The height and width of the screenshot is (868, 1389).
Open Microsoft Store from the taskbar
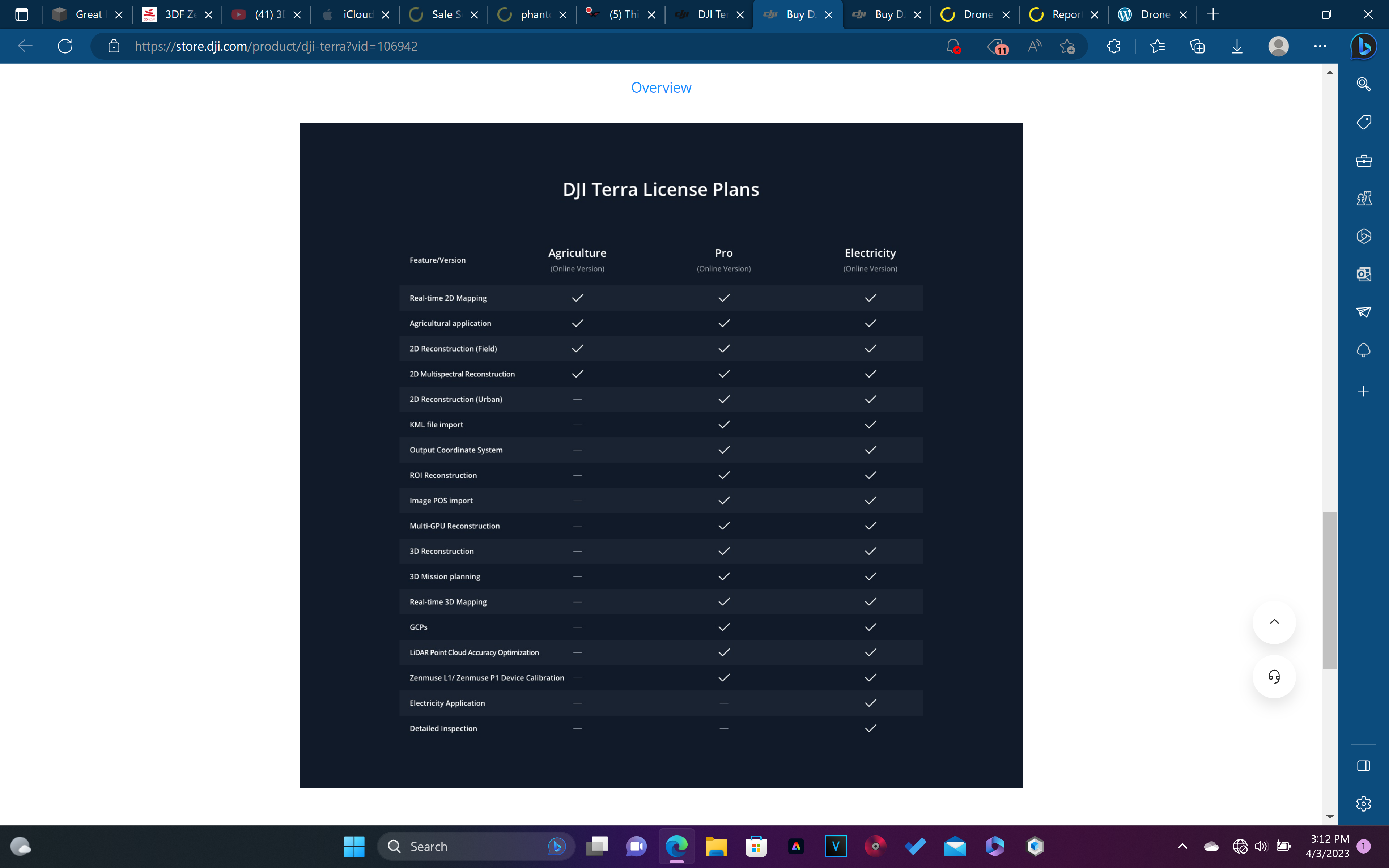point(756,846)
